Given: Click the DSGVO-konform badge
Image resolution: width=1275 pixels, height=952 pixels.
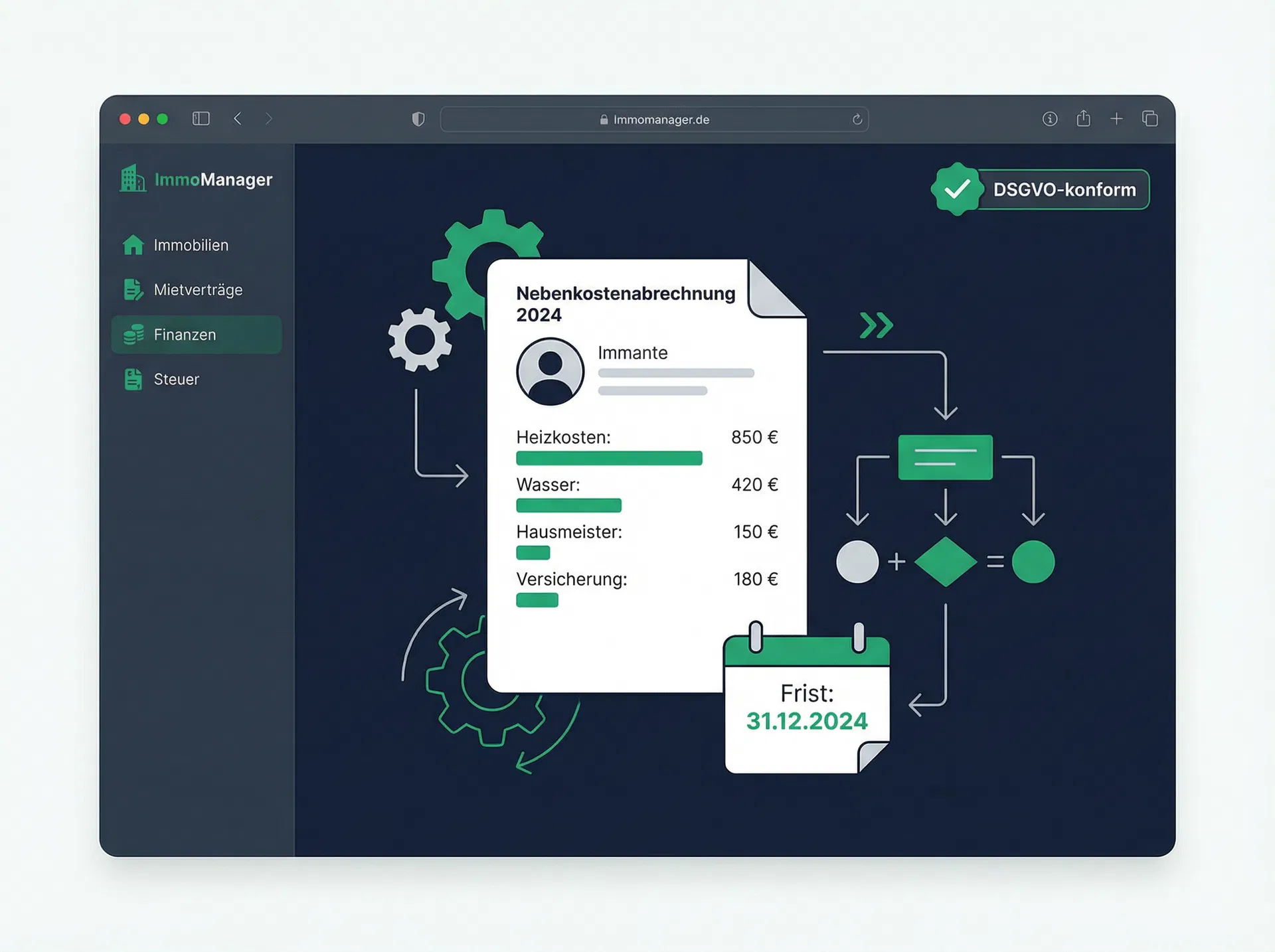Looking at the screenshot, I should 1041,190.
